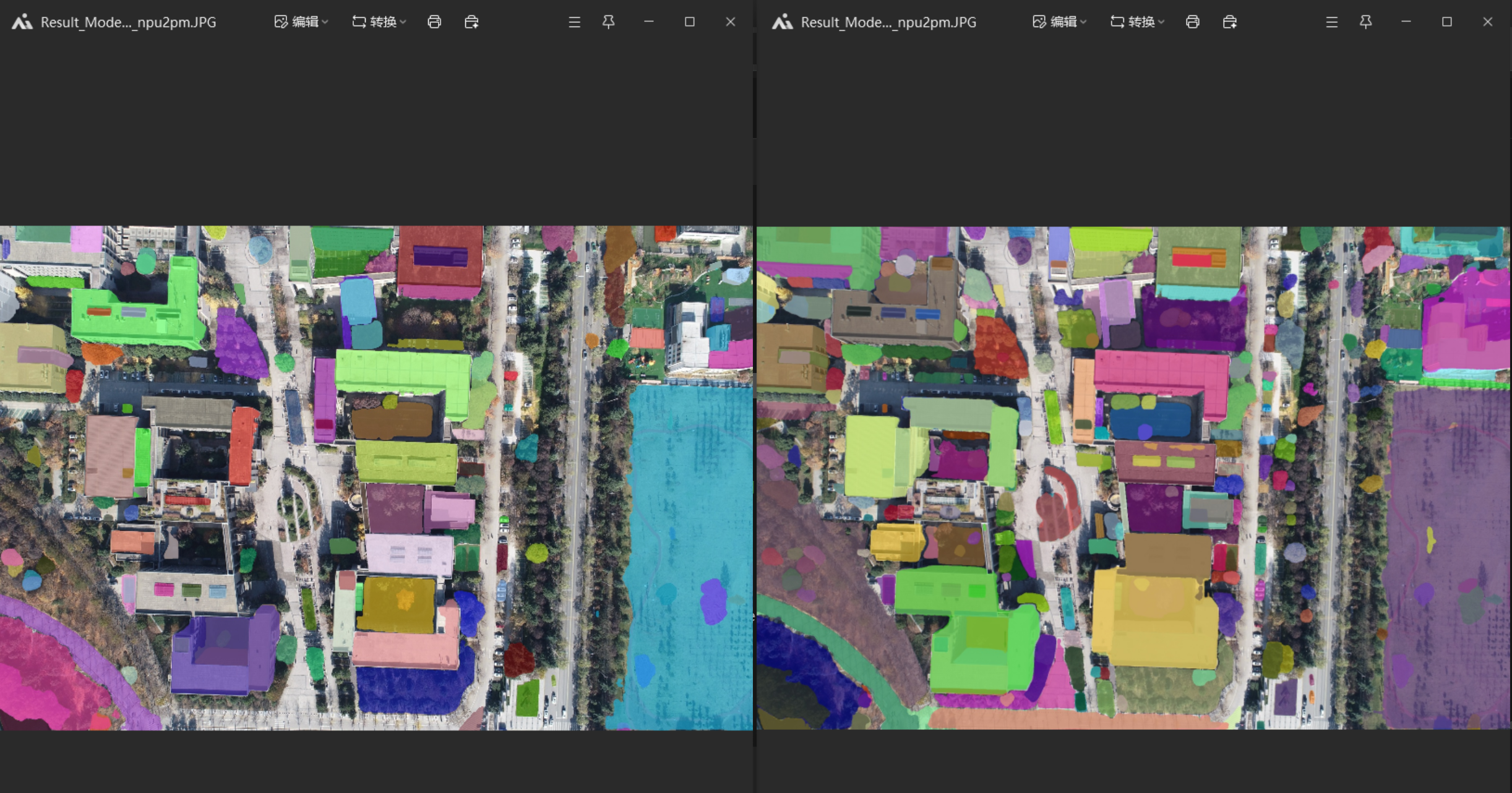This screenshot has width=1512, height=793.
Task: Click the print icon in left window
Action: [x=434, y=22]
